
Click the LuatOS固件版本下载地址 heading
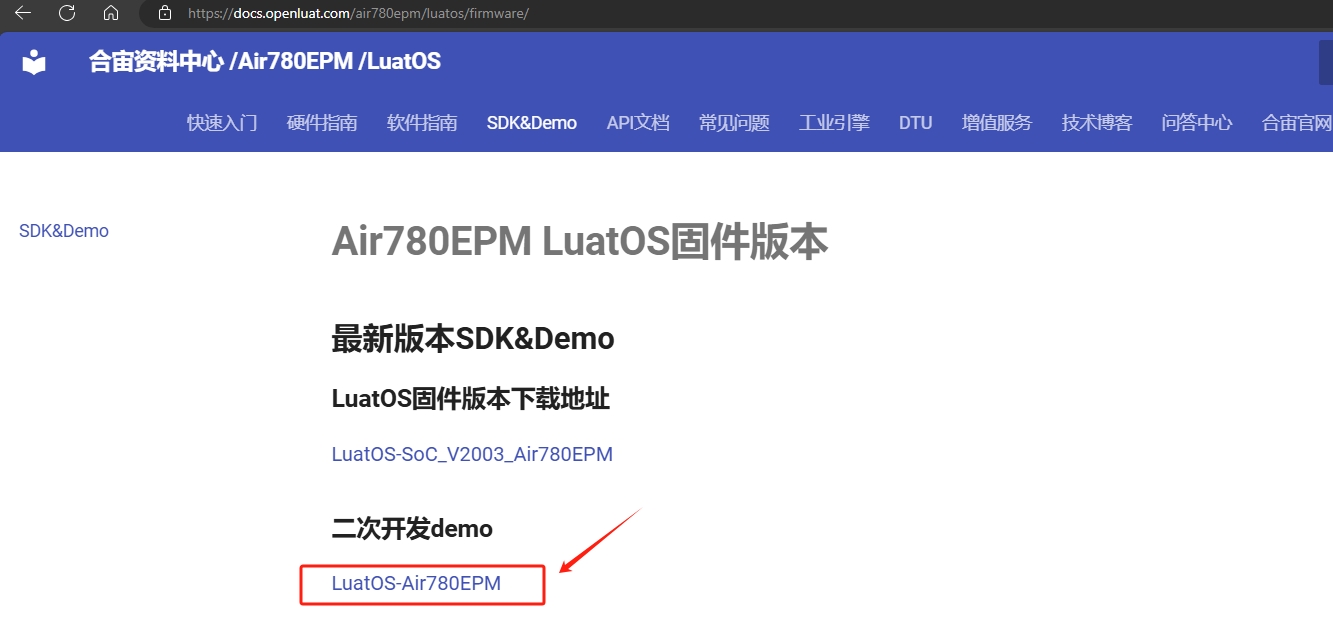[x=471, y=399]
